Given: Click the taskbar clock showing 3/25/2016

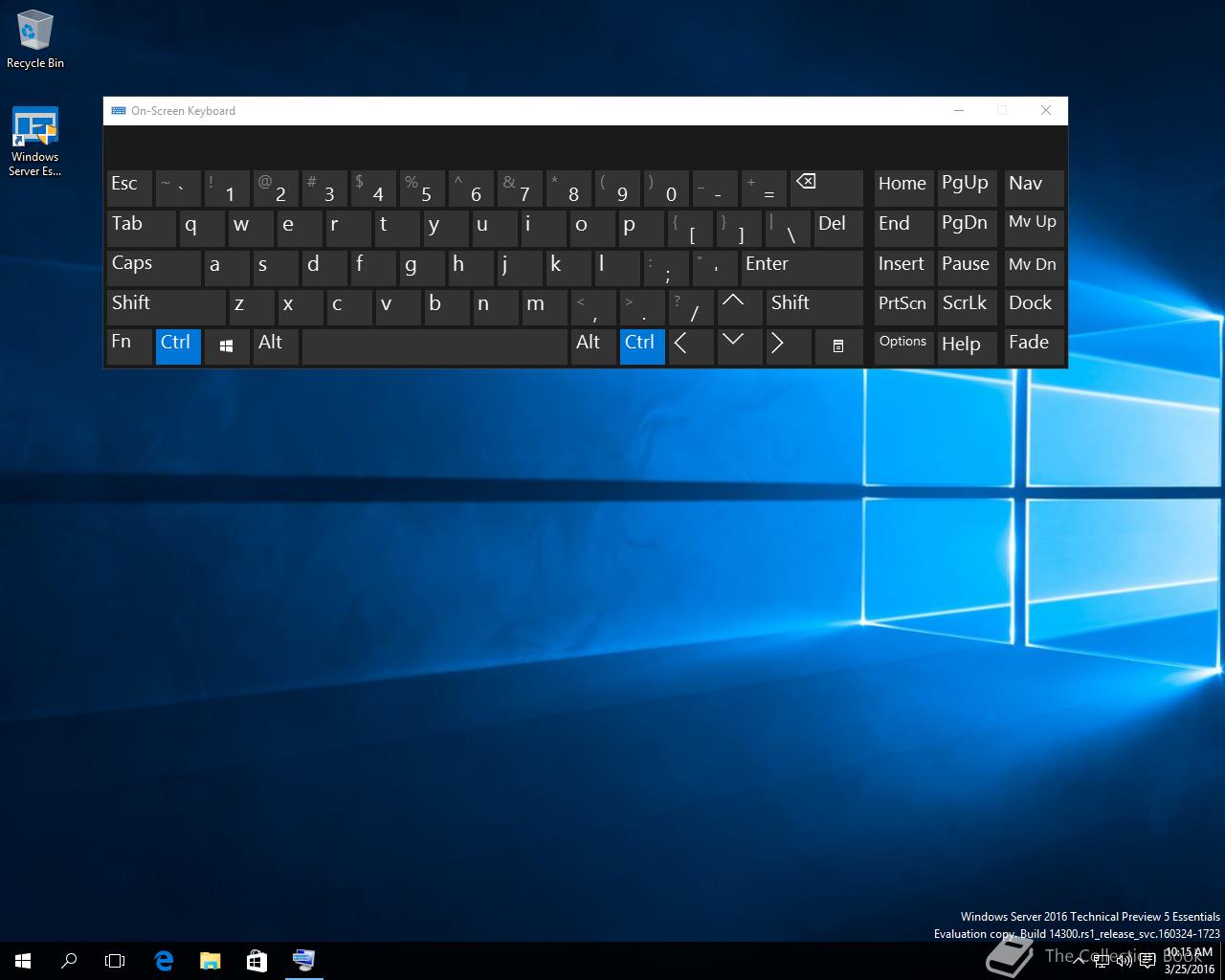Looking at the screenshot, I should (x=1189, y=961).
